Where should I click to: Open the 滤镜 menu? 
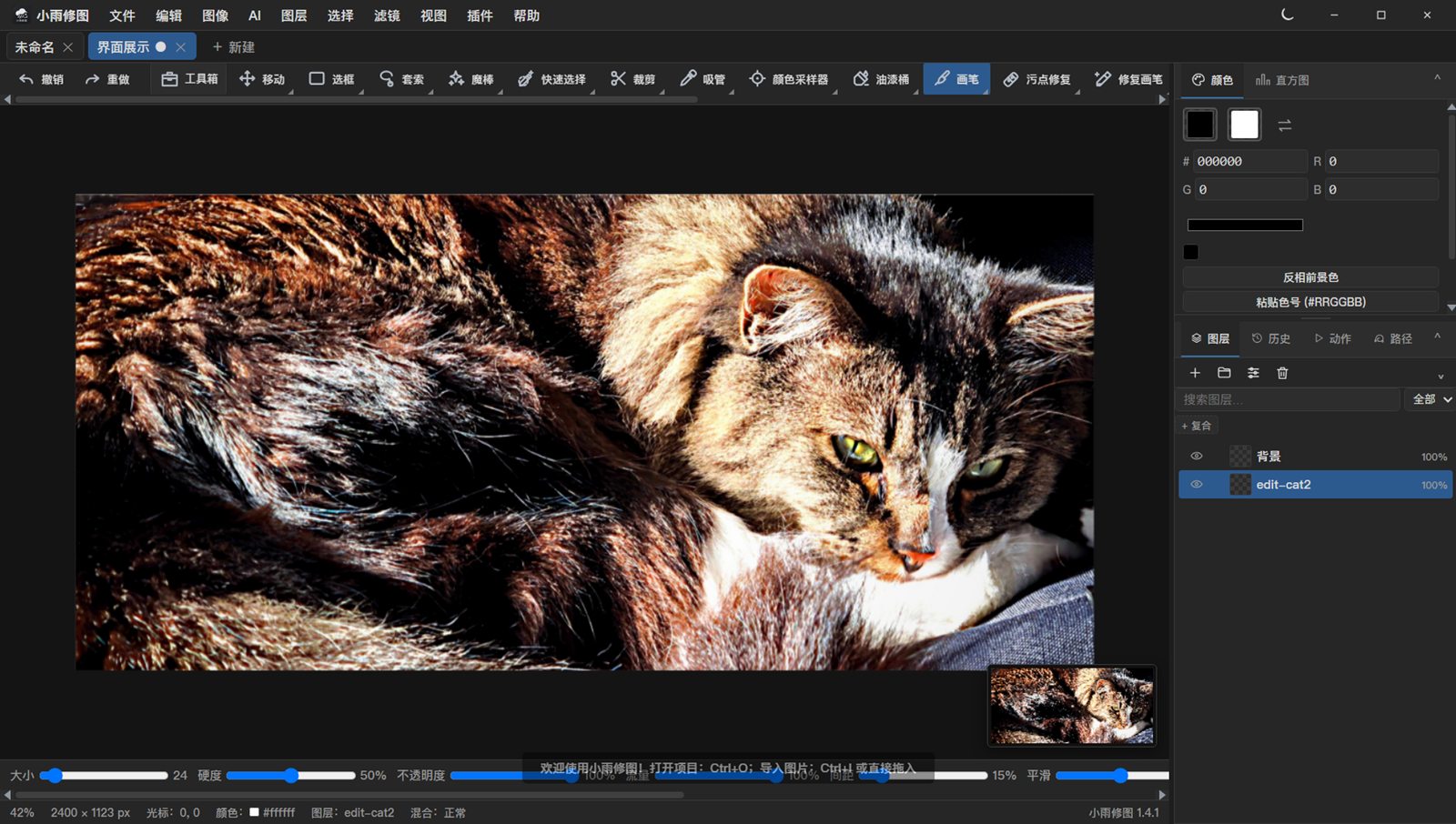387,15
